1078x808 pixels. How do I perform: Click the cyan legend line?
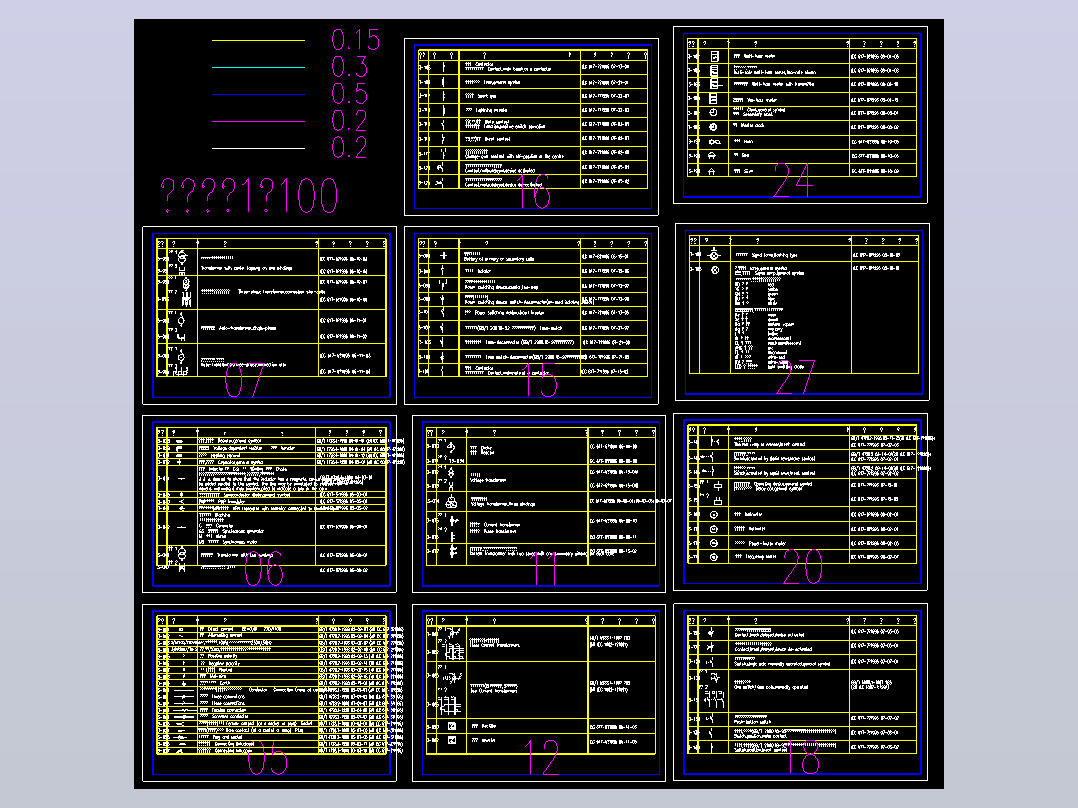click(258, 67)
